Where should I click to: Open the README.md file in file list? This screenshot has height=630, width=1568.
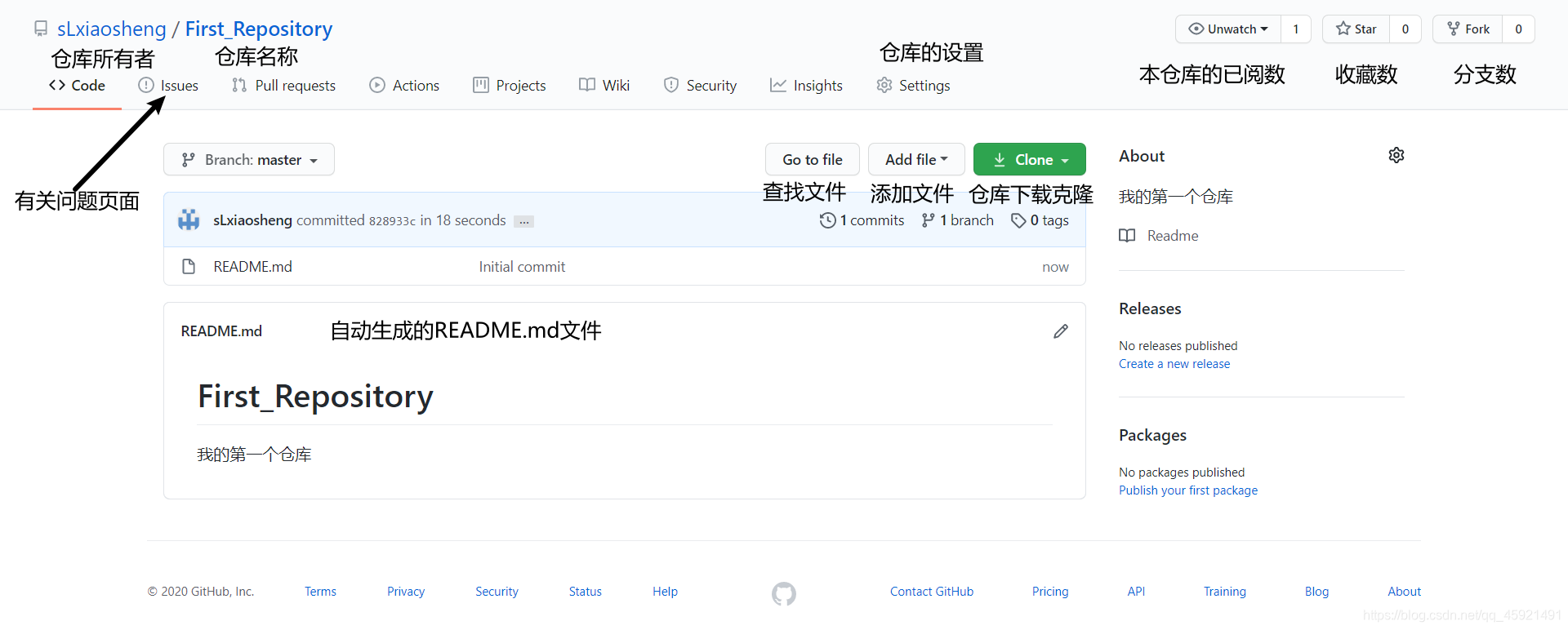[x=252, y=267]
